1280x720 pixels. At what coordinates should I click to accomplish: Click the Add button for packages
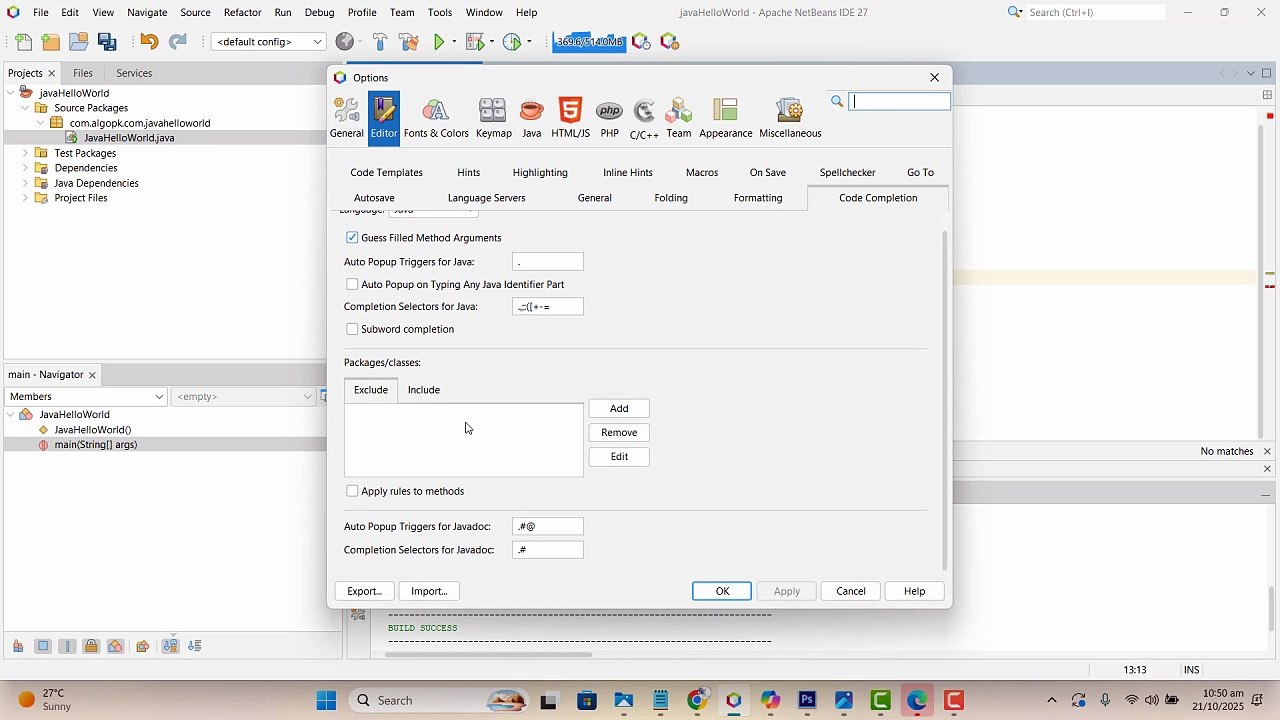619,409
